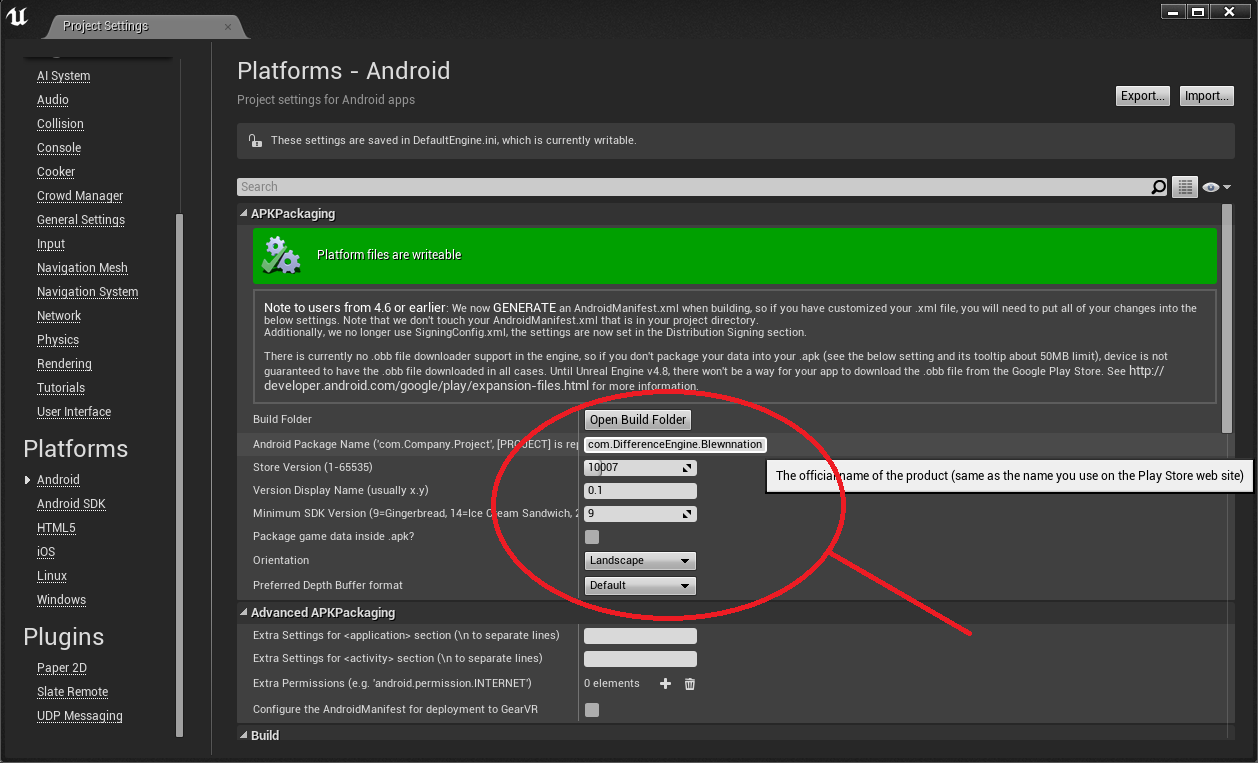Click the Import... button
This screenshot has width=1258, height=763.
tap(1207, 96)
